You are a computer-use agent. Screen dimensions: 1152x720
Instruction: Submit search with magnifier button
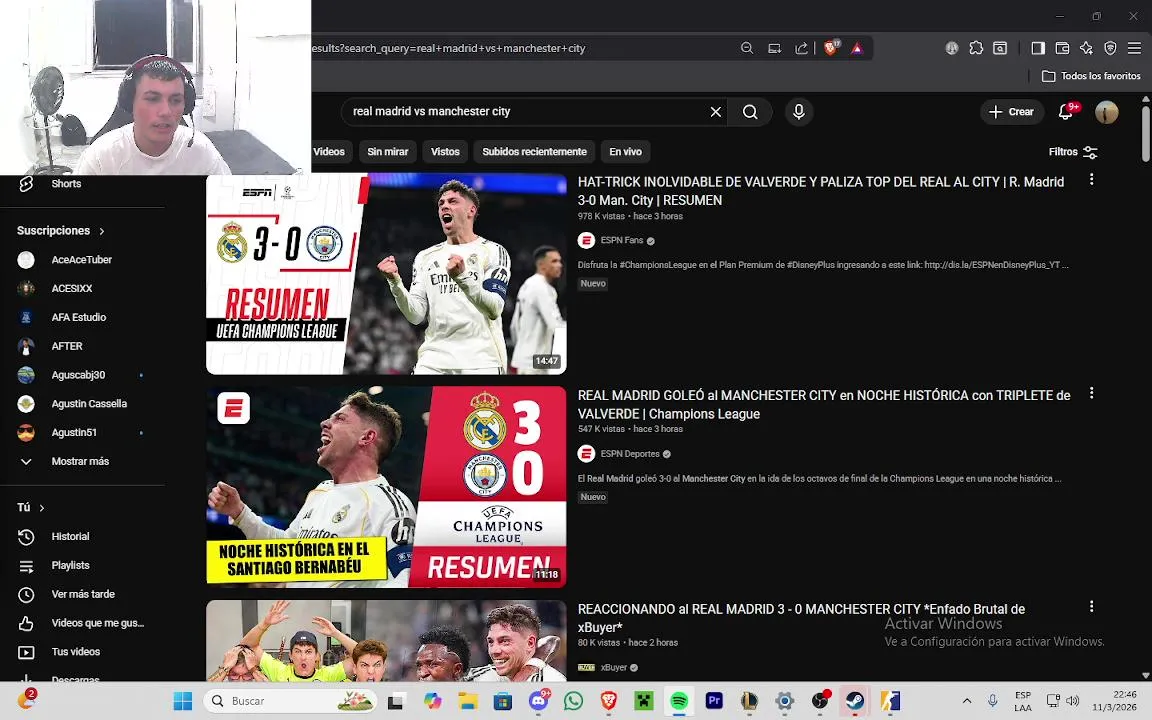750,112
